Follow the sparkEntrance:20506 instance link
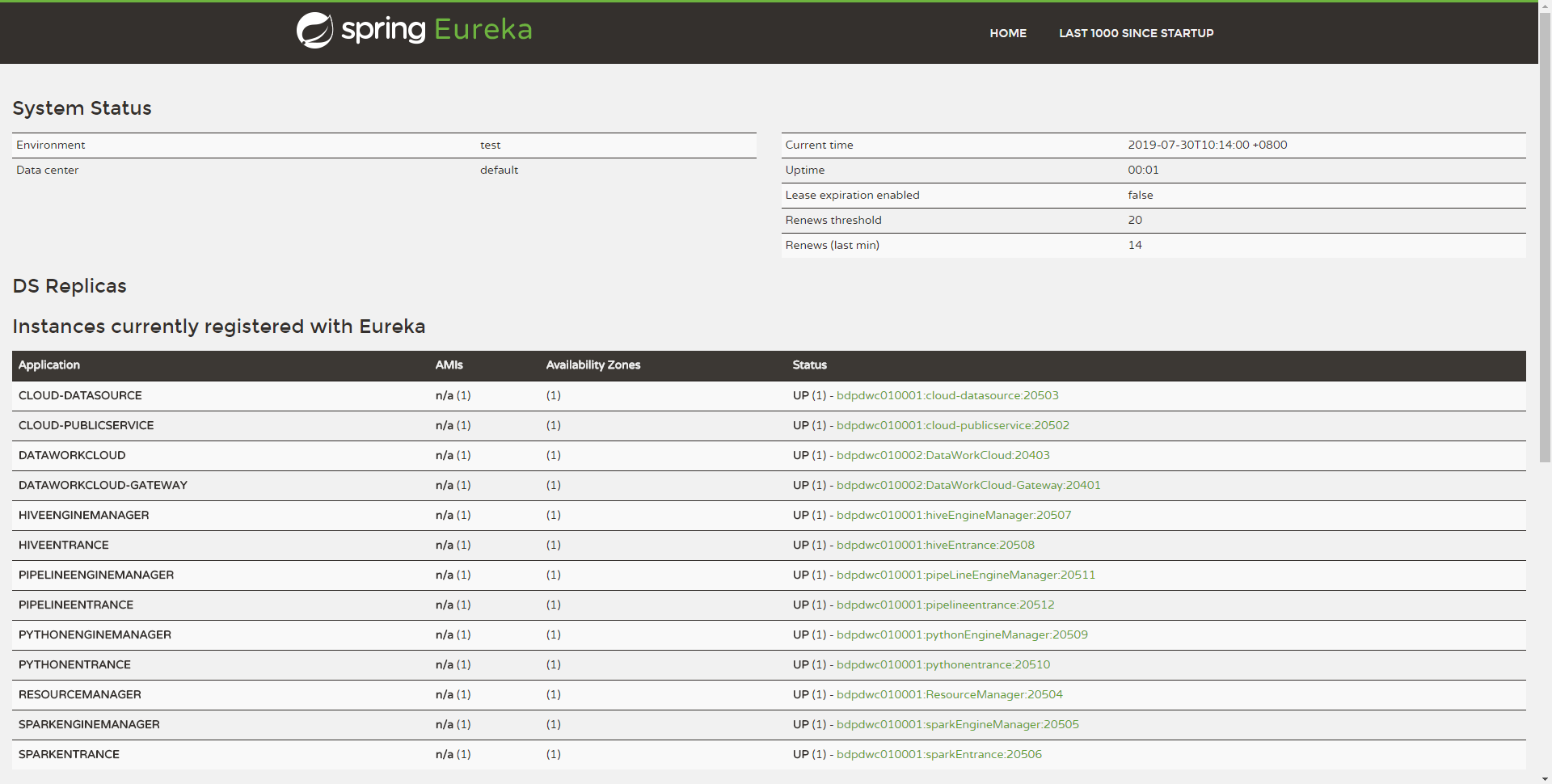Viewport: 1552px width, 784px height. pos(938,754)
